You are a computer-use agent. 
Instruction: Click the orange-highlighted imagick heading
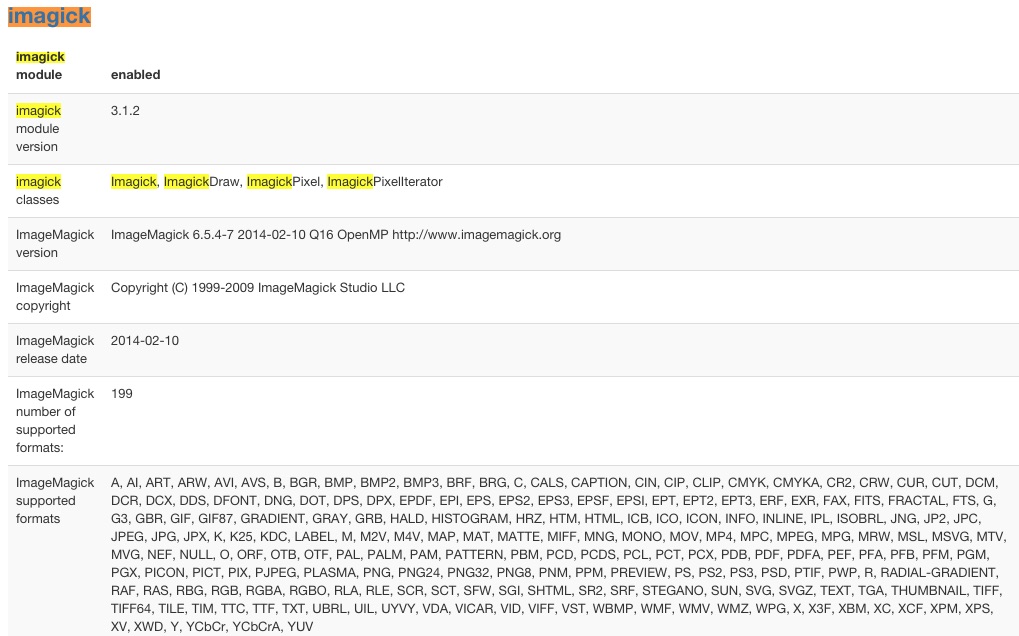49,16
